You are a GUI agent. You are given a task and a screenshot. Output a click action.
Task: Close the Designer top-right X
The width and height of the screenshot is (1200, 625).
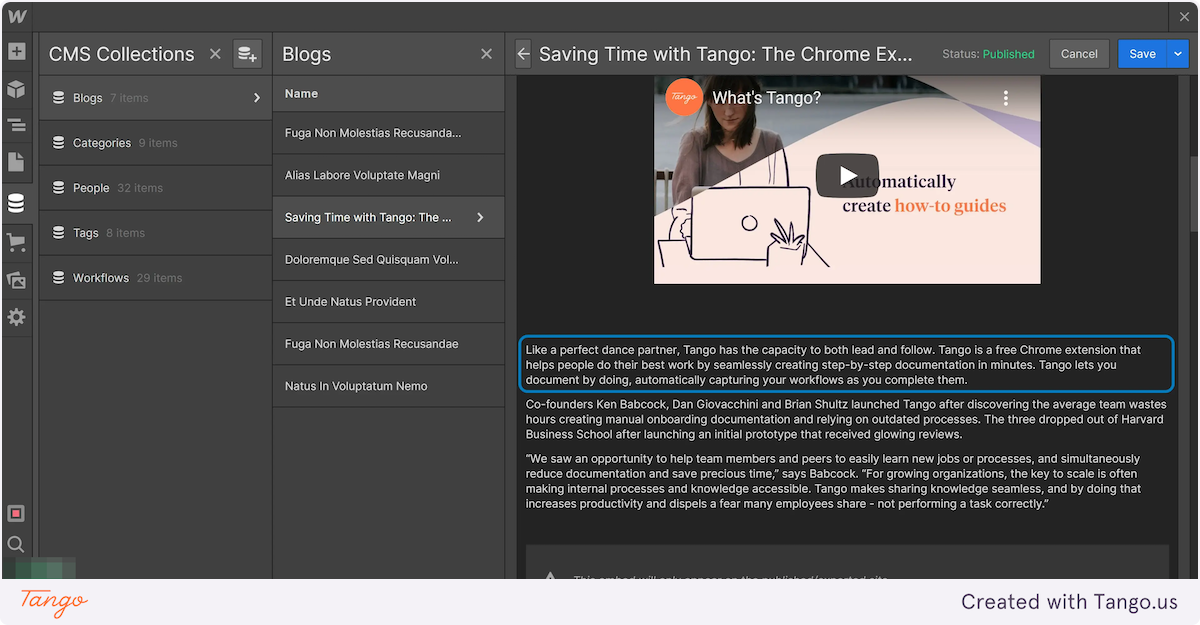(x=1185, y=16)
